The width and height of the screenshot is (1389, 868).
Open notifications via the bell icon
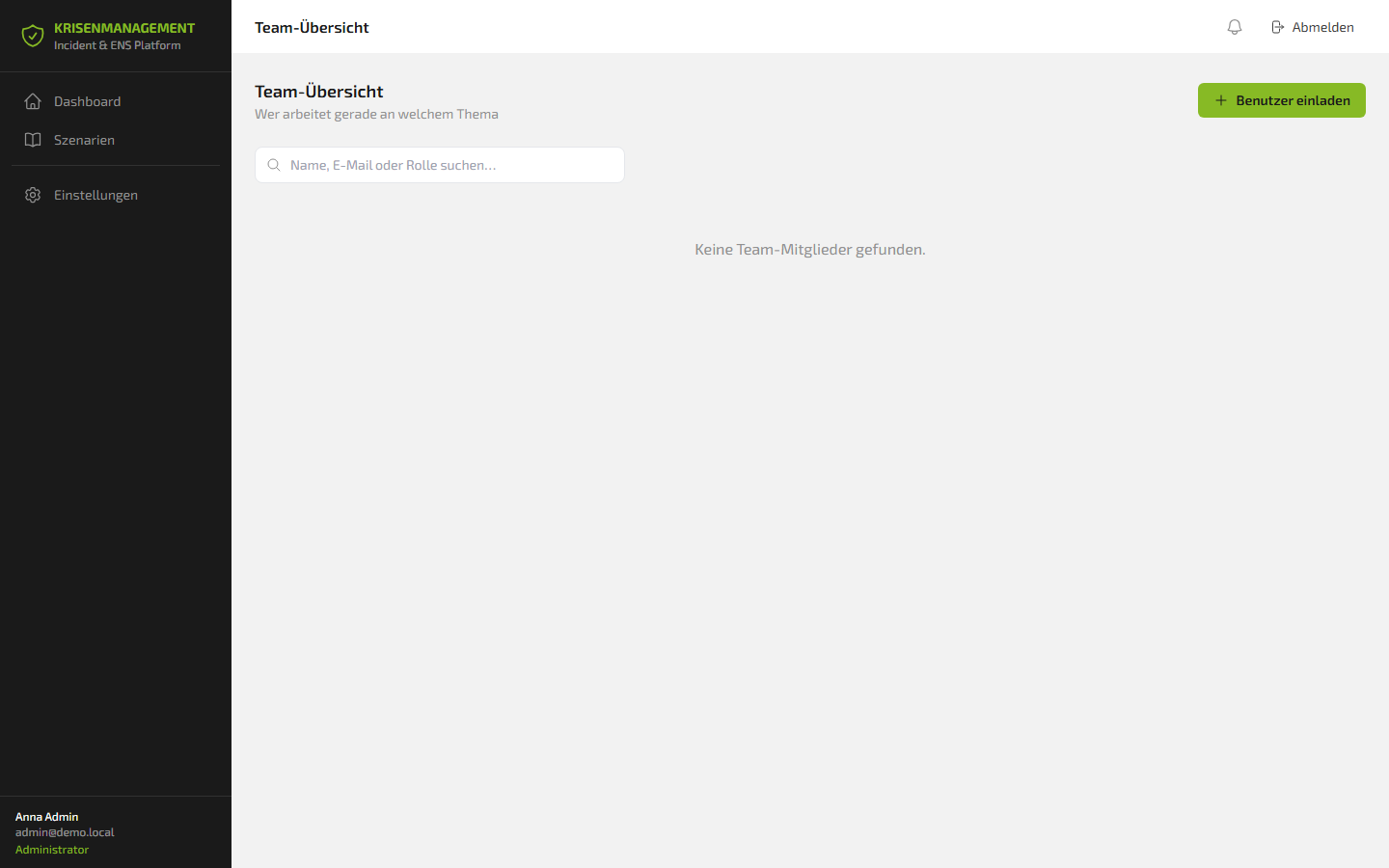coord(1235,27)
